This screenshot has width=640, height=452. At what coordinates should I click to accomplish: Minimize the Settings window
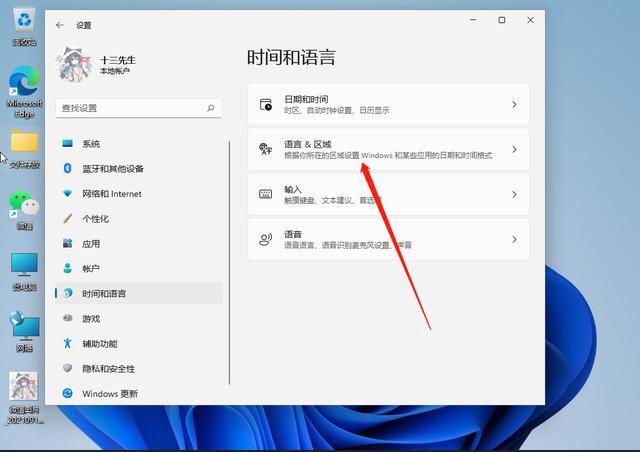[473, 20]
